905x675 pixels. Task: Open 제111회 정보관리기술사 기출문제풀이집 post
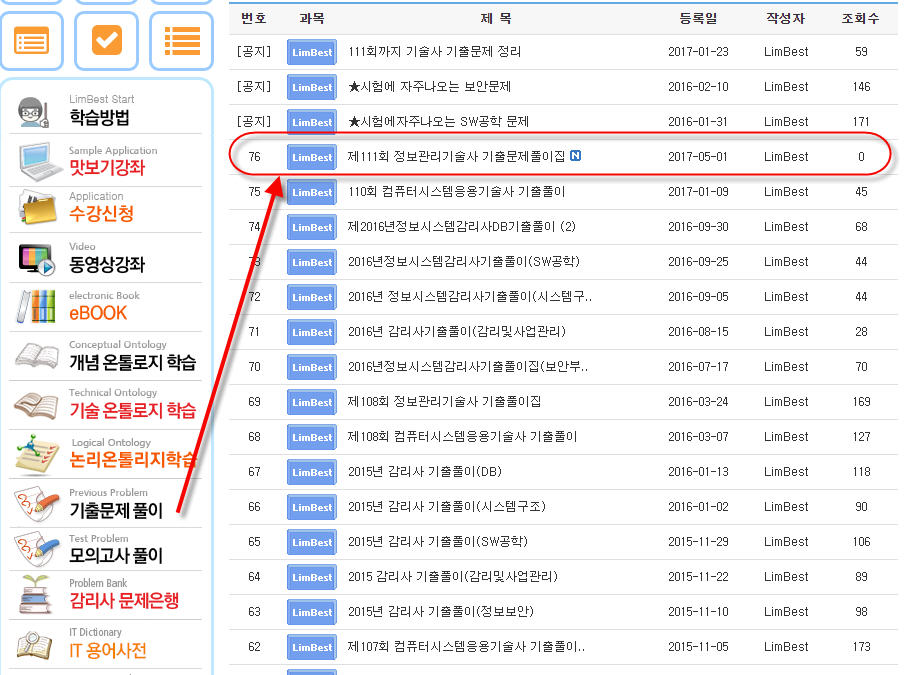(457, 156)
